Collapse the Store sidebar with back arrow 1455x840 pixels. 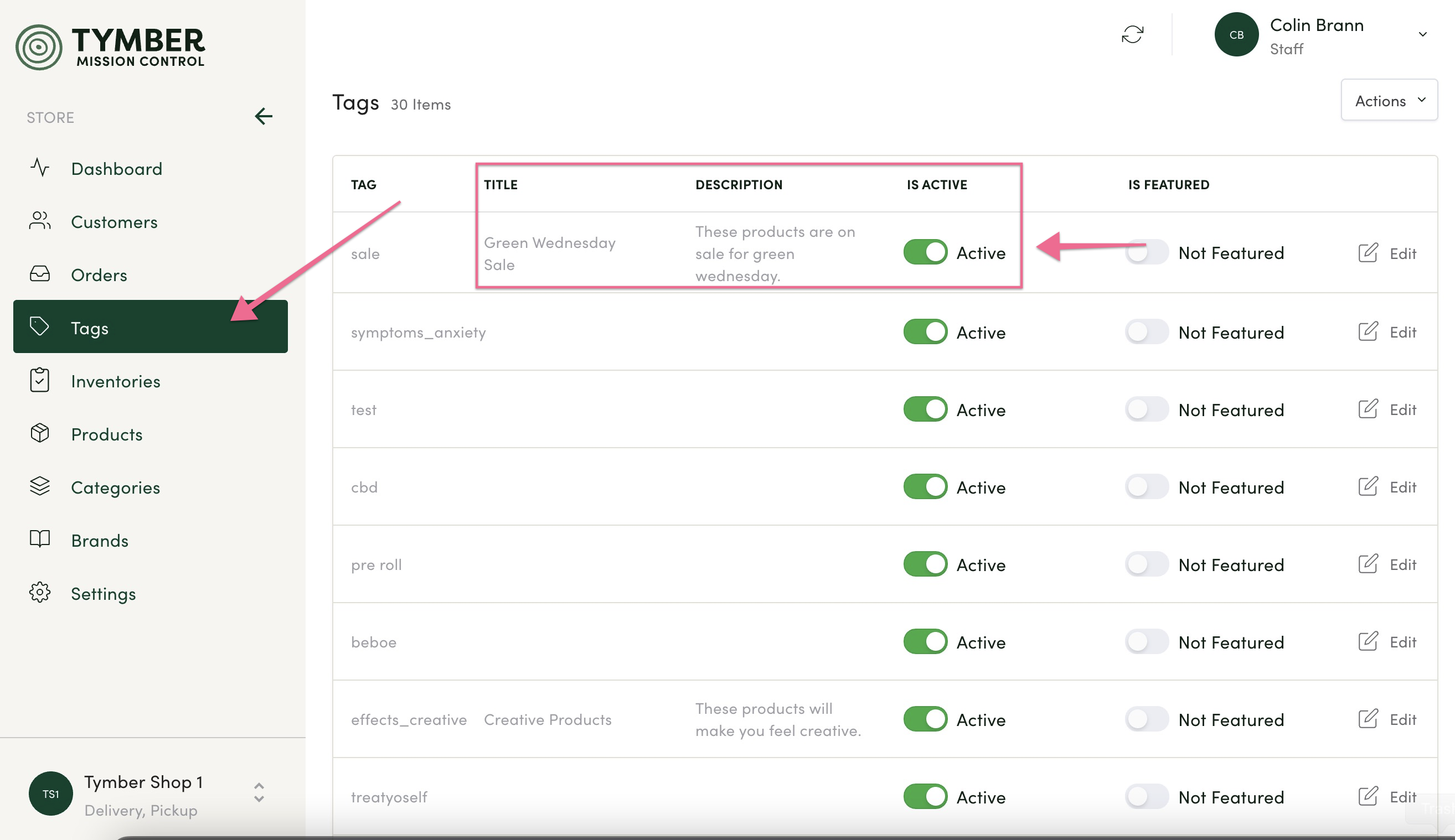[x=263, y=116]
